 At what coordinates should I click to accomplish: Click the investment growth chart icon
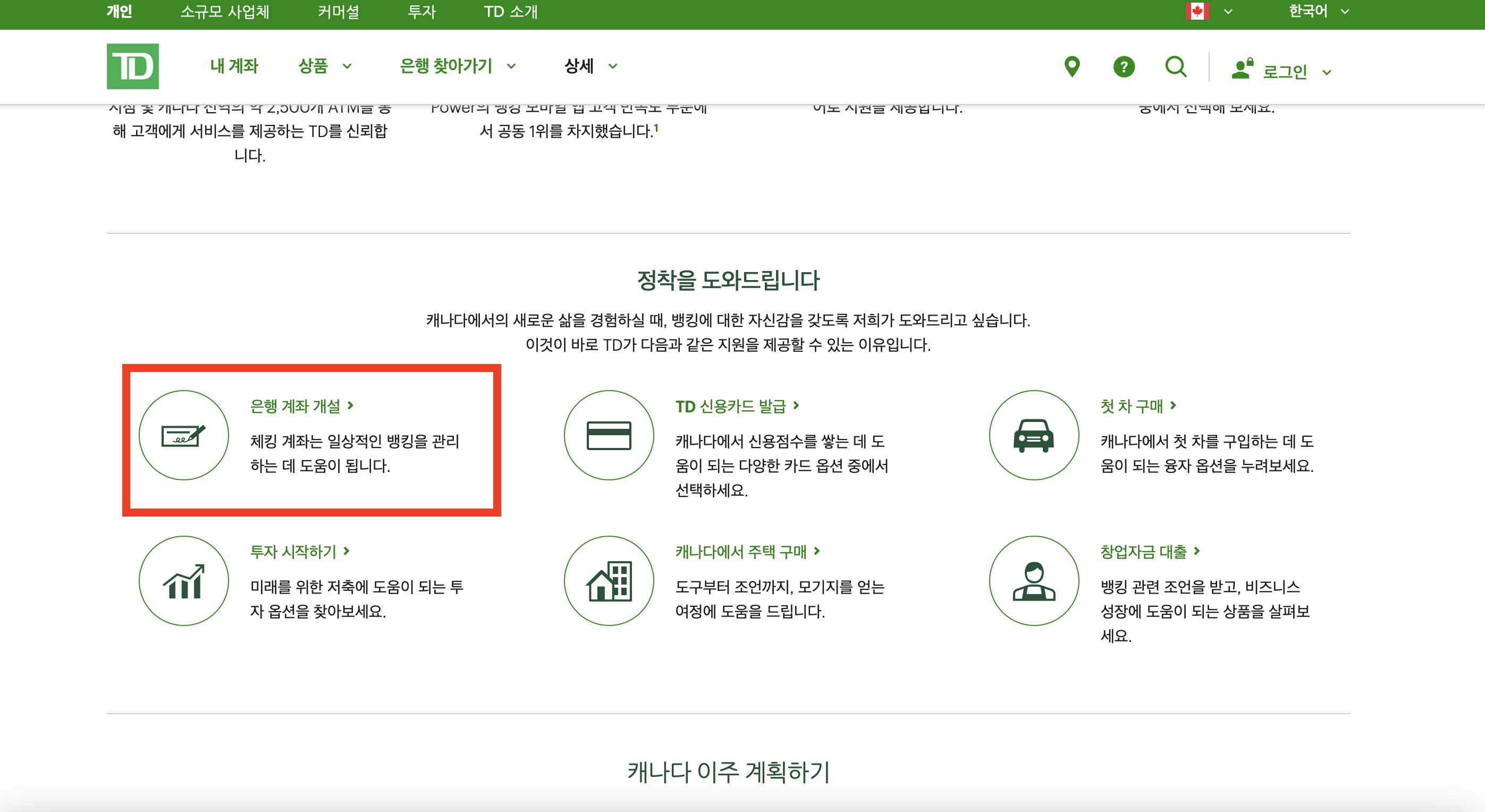[x=183, y=581]
